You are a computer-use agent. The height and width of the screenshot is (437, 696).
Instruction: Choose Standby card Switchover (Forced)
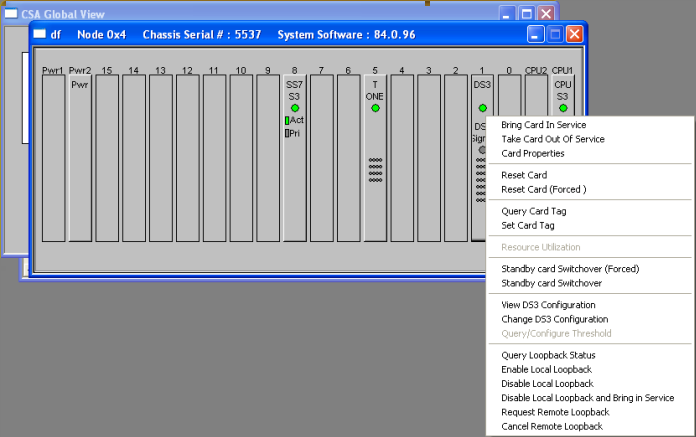point(569,269)
